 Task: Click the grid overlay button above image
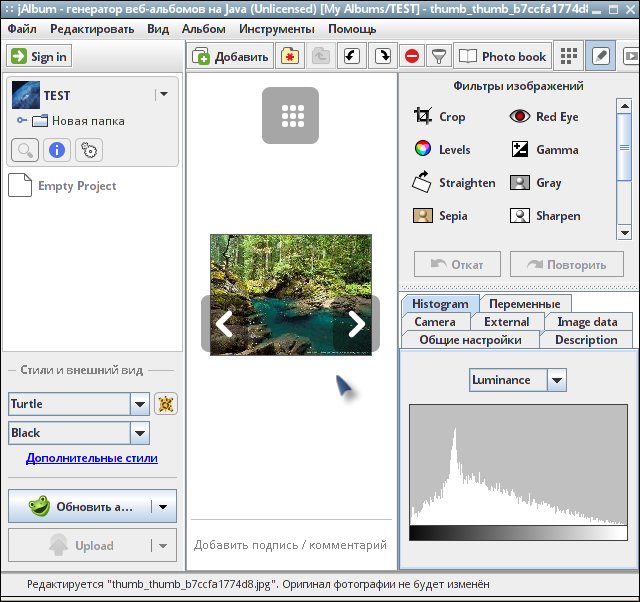pos(290,116)
